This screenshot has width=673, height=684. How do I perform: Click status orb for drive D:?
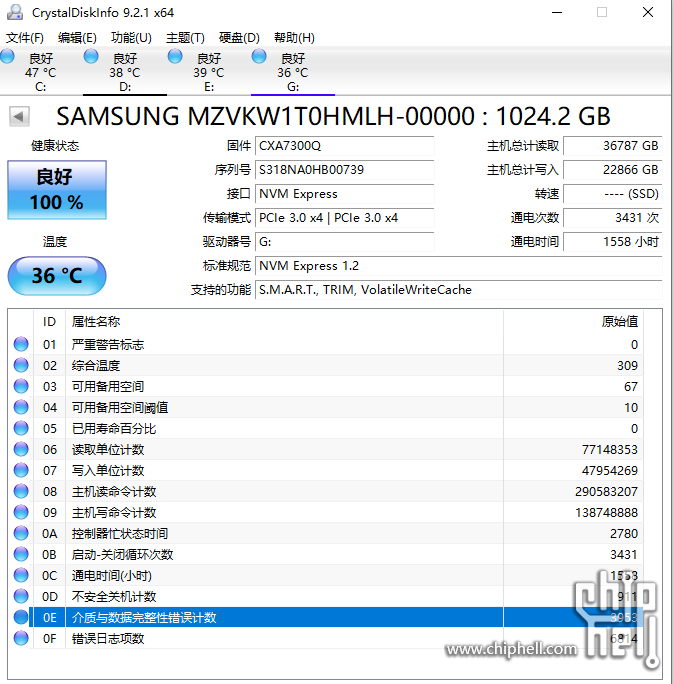point(91,57)
